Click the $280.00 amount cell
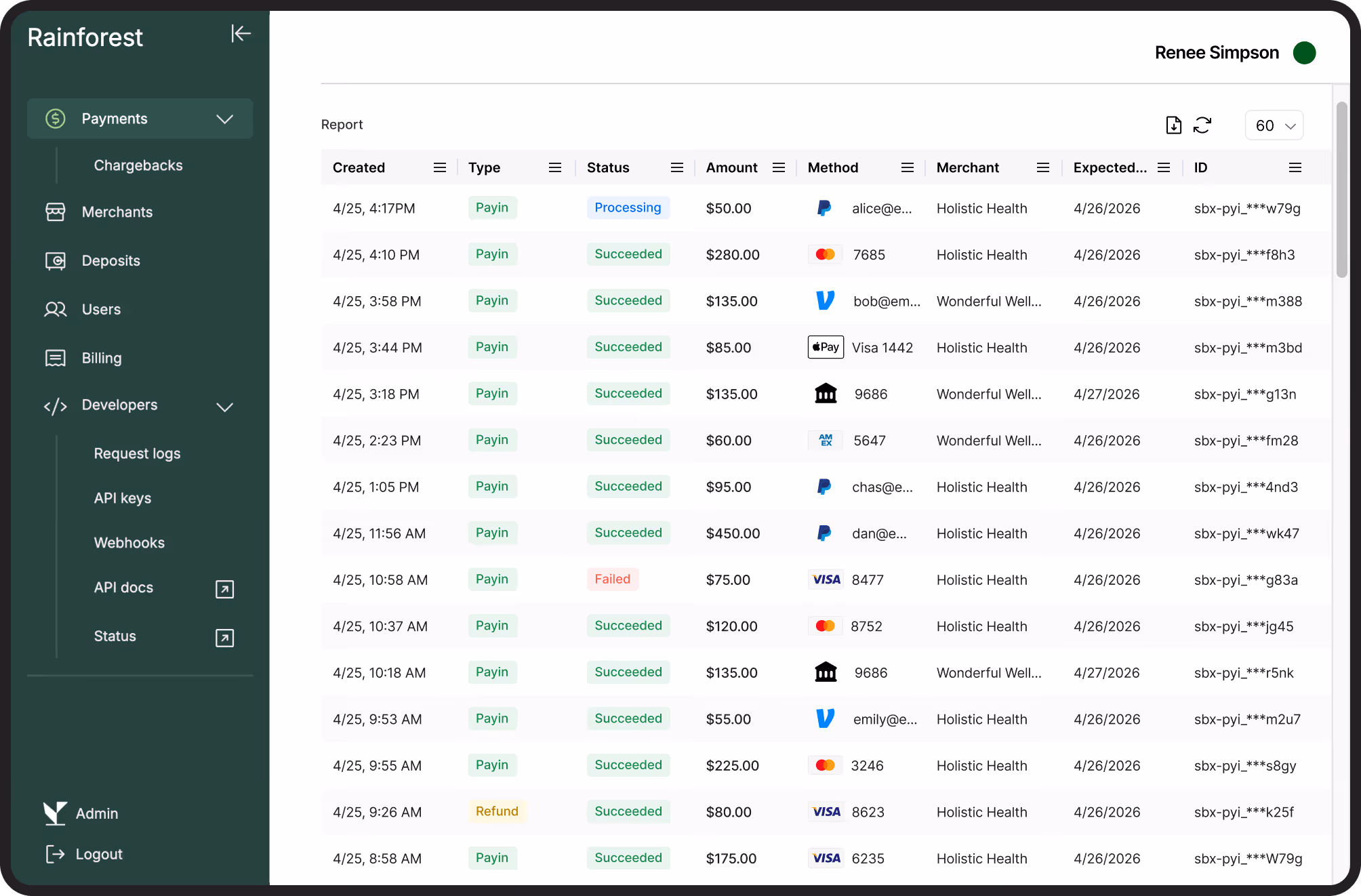The image size is (1361, 896). (x=733, y=255)
